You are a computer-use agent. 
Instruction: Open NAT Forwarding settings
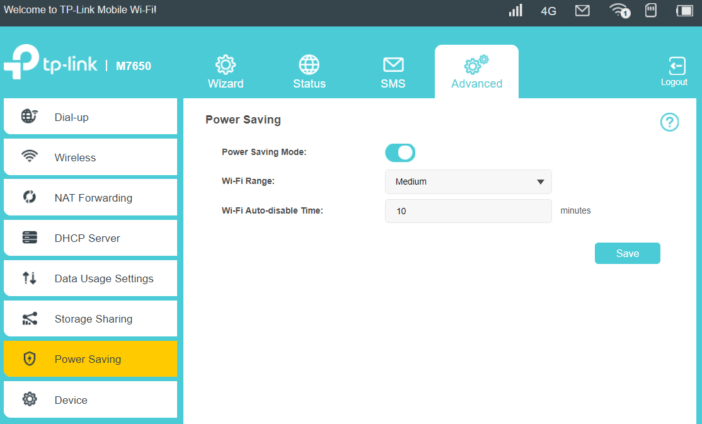(x=90, y=197)
